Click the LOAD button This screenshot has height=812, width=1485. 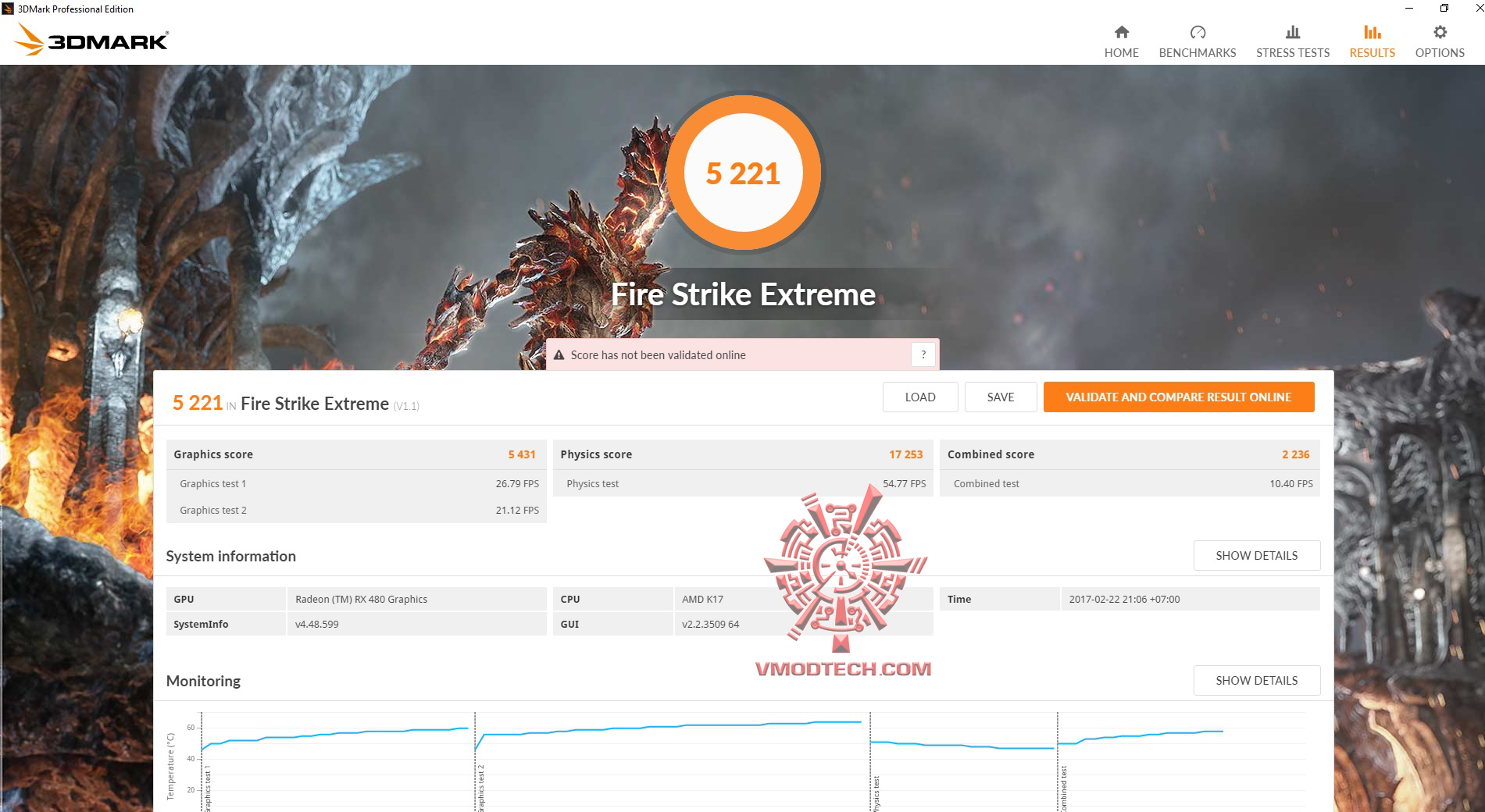pyautogui.click(x=919, y=397)
